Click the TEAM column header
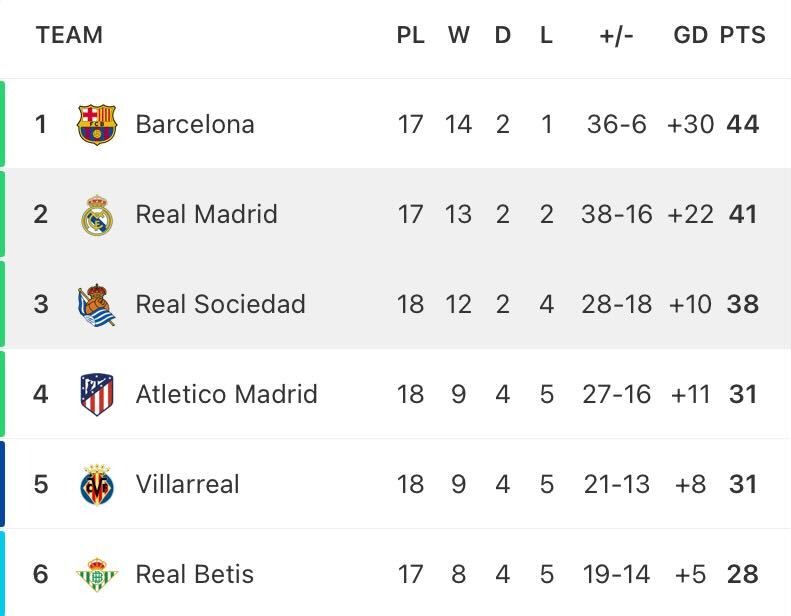Screen dimensions: 791x616 click(x=70, y=35)
